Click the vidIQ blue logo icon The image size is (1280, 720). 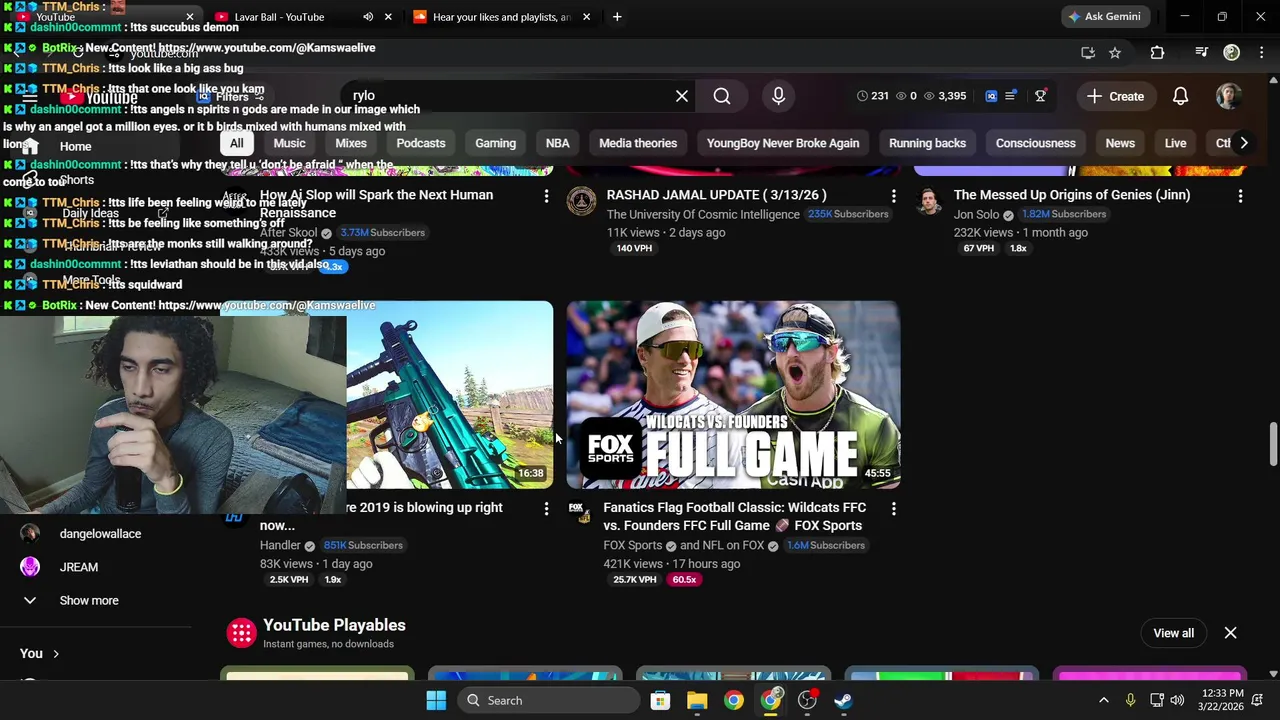pos(991,96)
